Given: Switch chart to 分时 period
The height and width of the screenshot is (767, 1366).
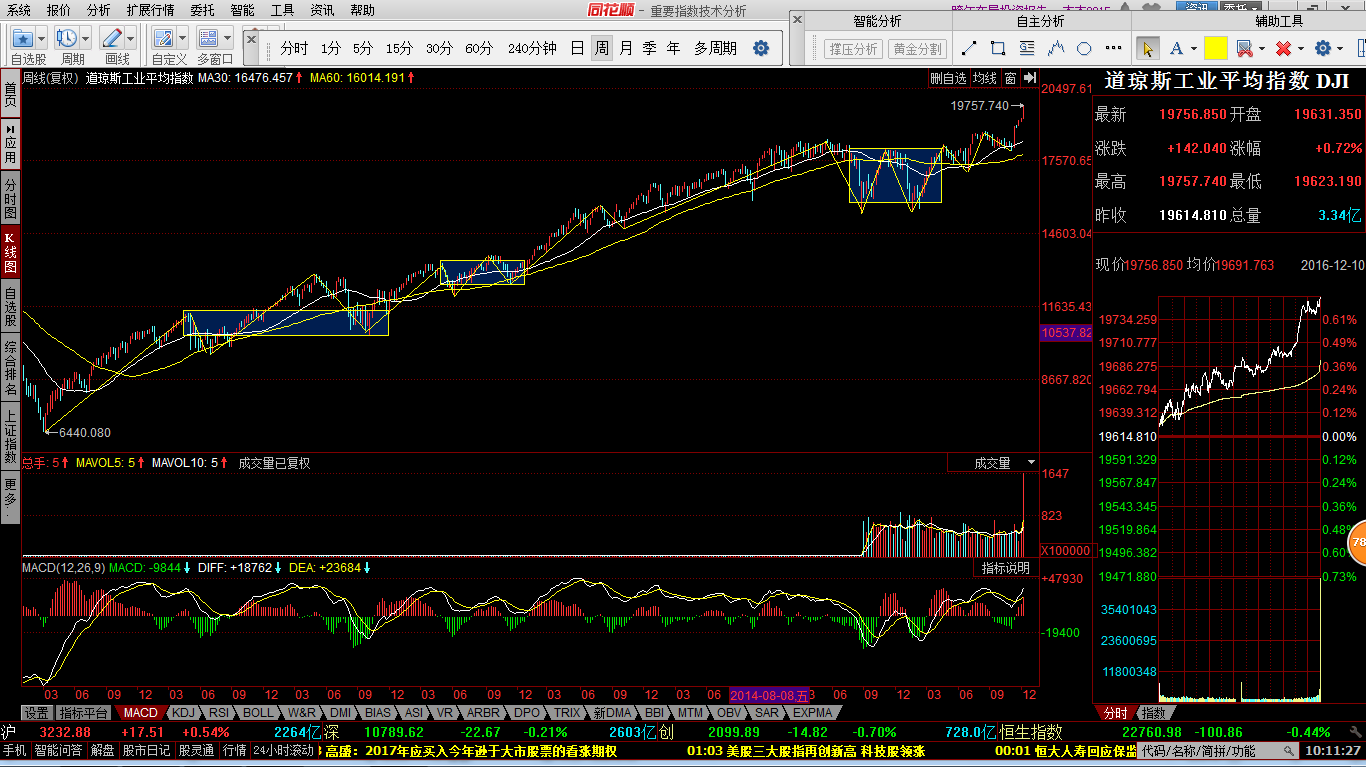Looking at the screenshot, I should [294, 48].
